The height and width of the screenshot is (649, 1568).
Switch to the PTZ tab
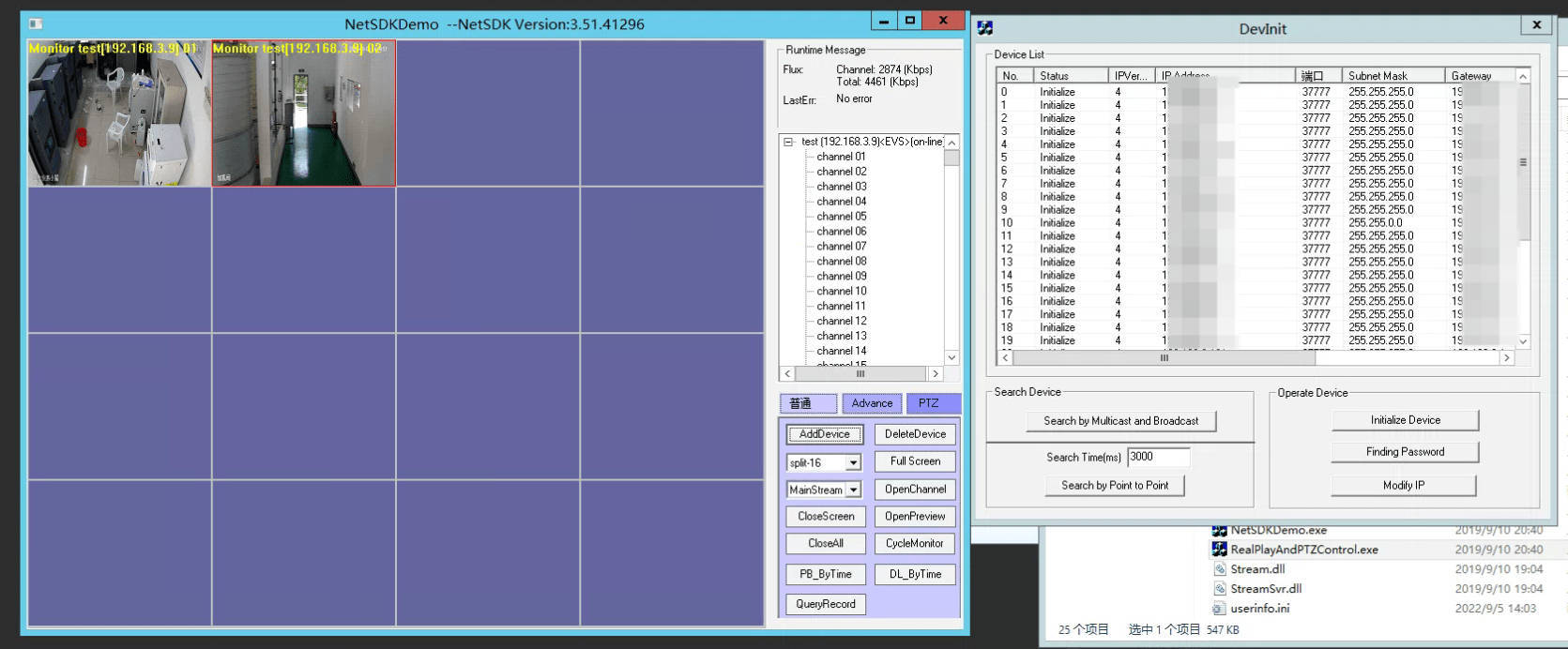(x=932, y=403)
